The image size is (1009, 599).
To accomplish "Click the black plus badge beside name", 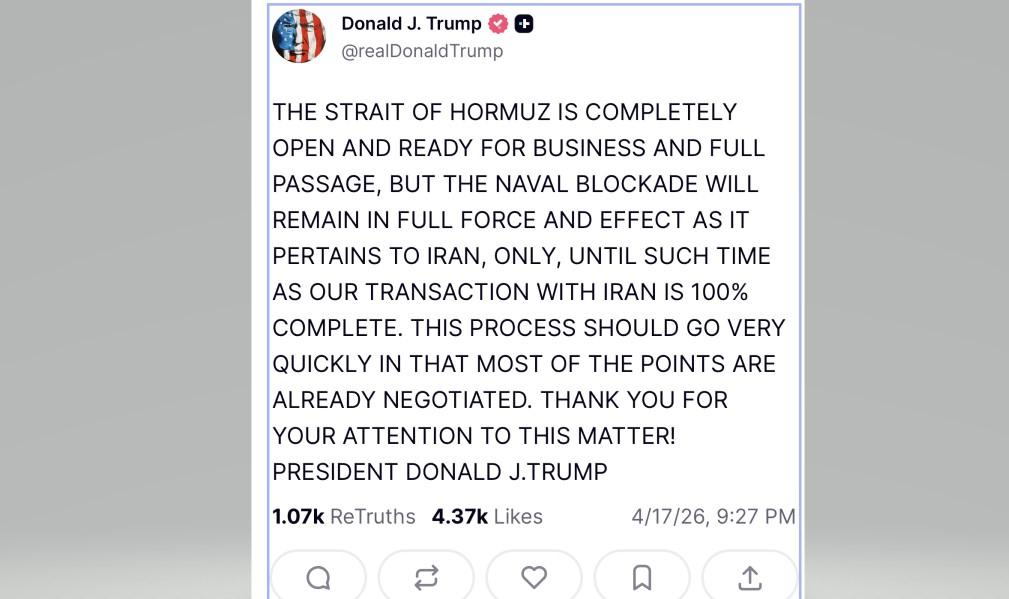I will pyautogui.click(x=524, y=24).
